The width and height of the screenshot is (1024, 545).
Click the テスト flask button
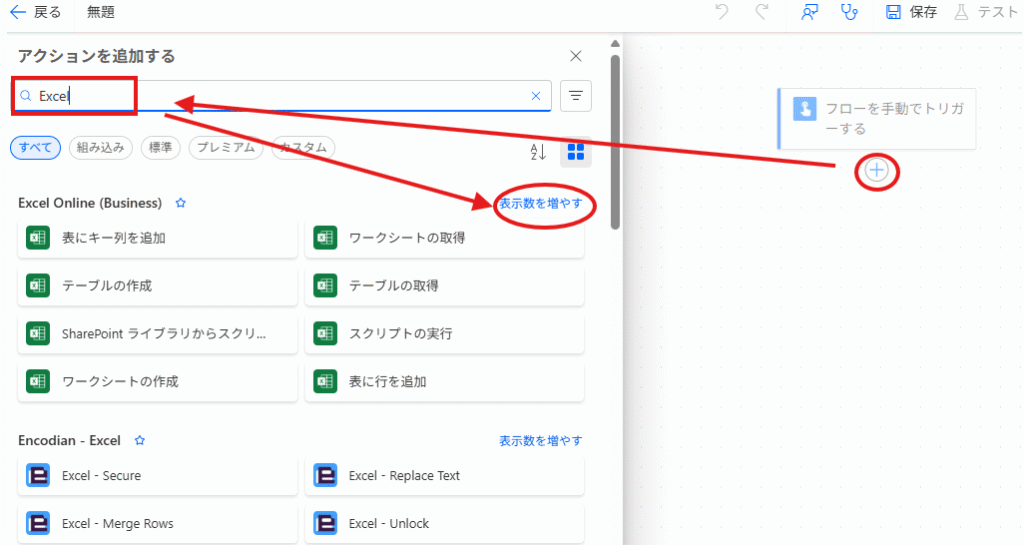986,12
